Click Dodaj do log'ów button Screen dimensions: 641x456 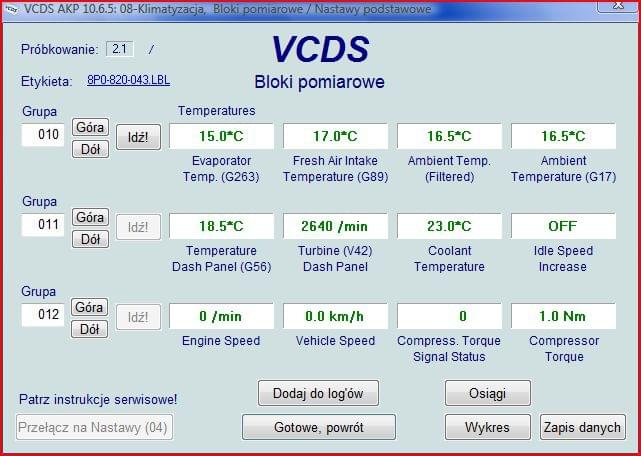click(x=318, y=393)
